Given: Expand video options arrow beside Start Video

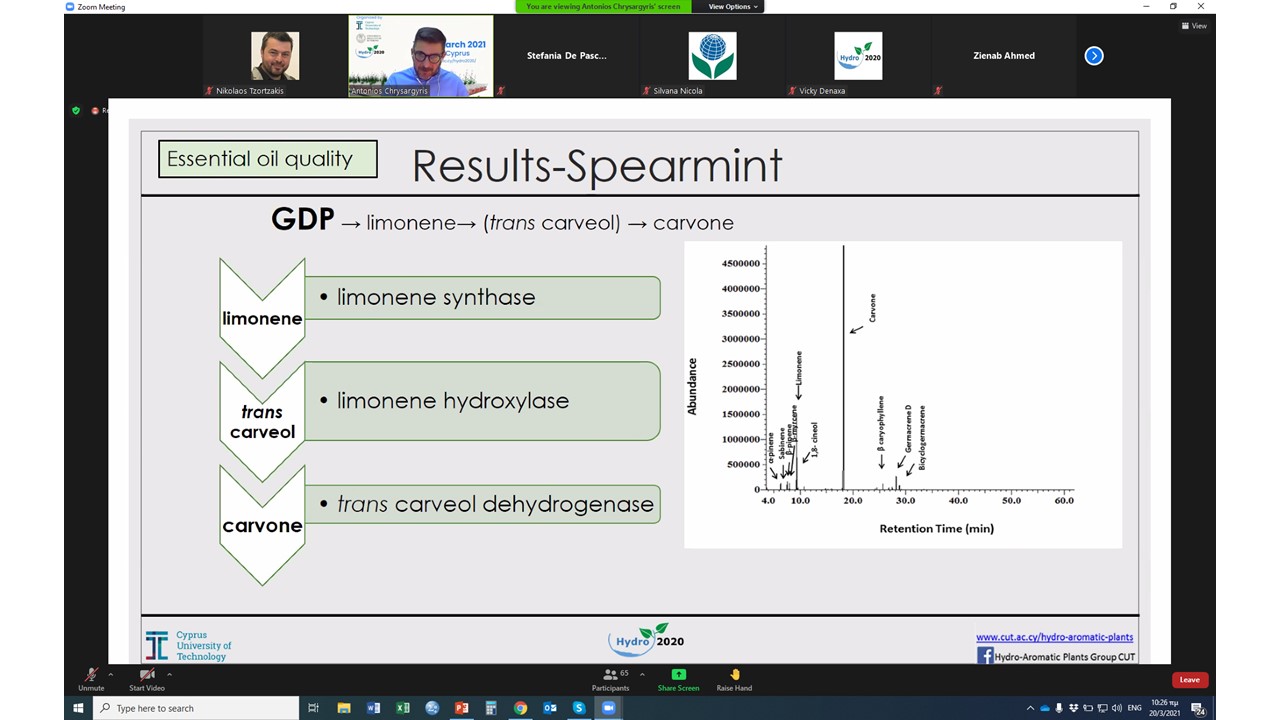Looking at the screenshot, I should point(169,673).
